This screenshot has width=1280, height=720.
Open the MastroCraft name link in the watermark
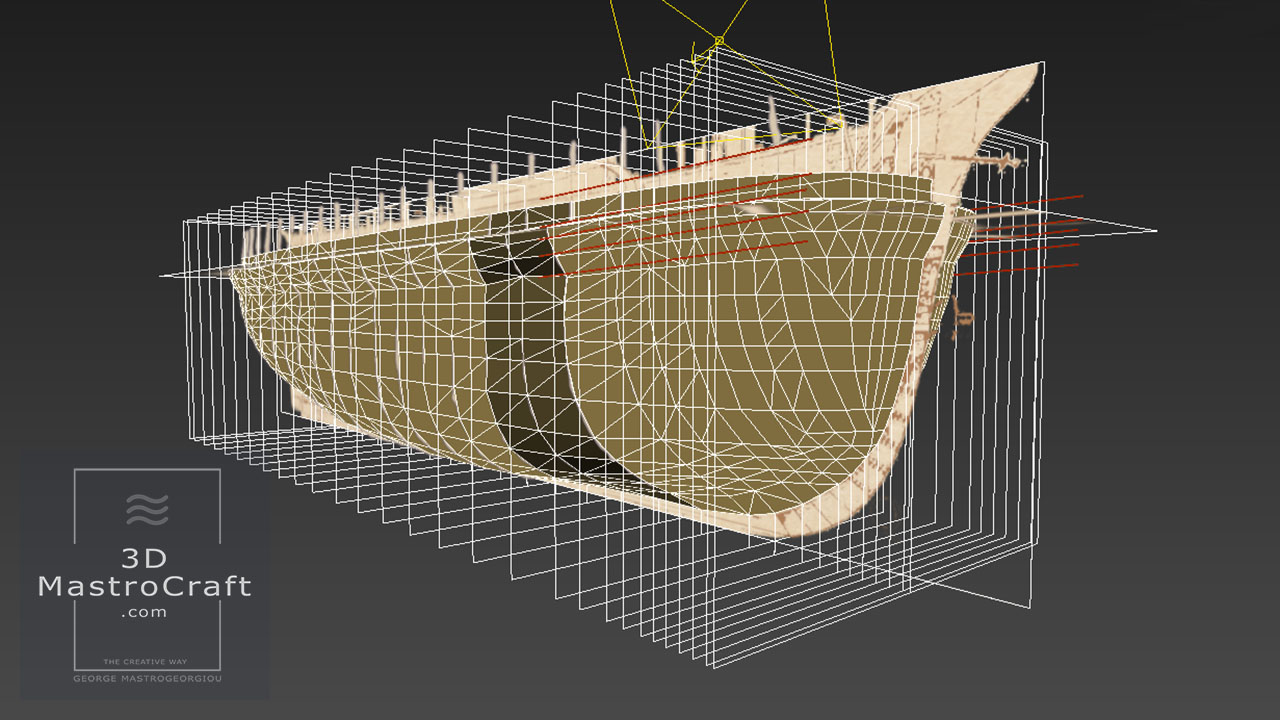click(145, 586)
